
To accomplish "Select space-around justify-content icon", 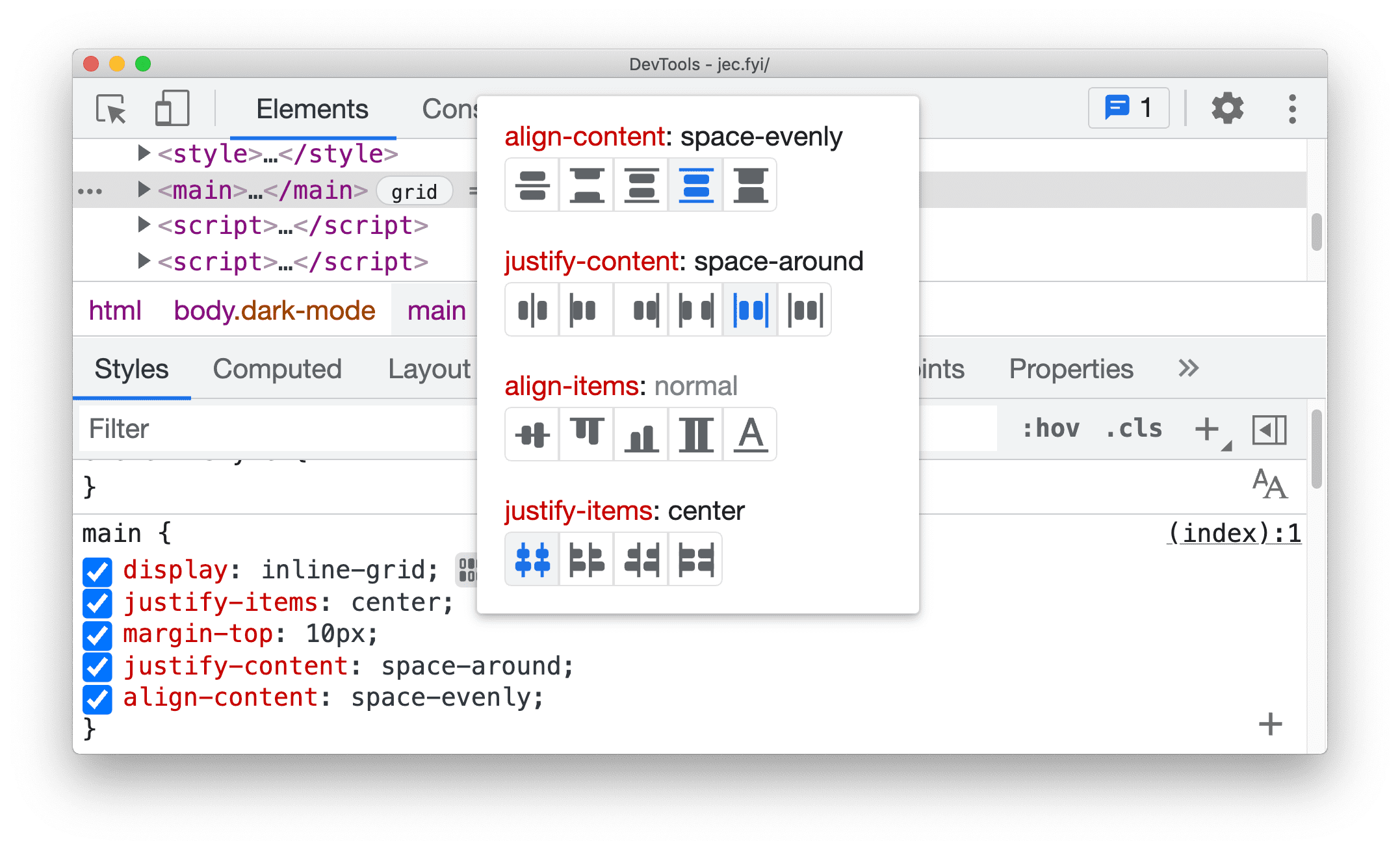I will [x=751, y=309].
